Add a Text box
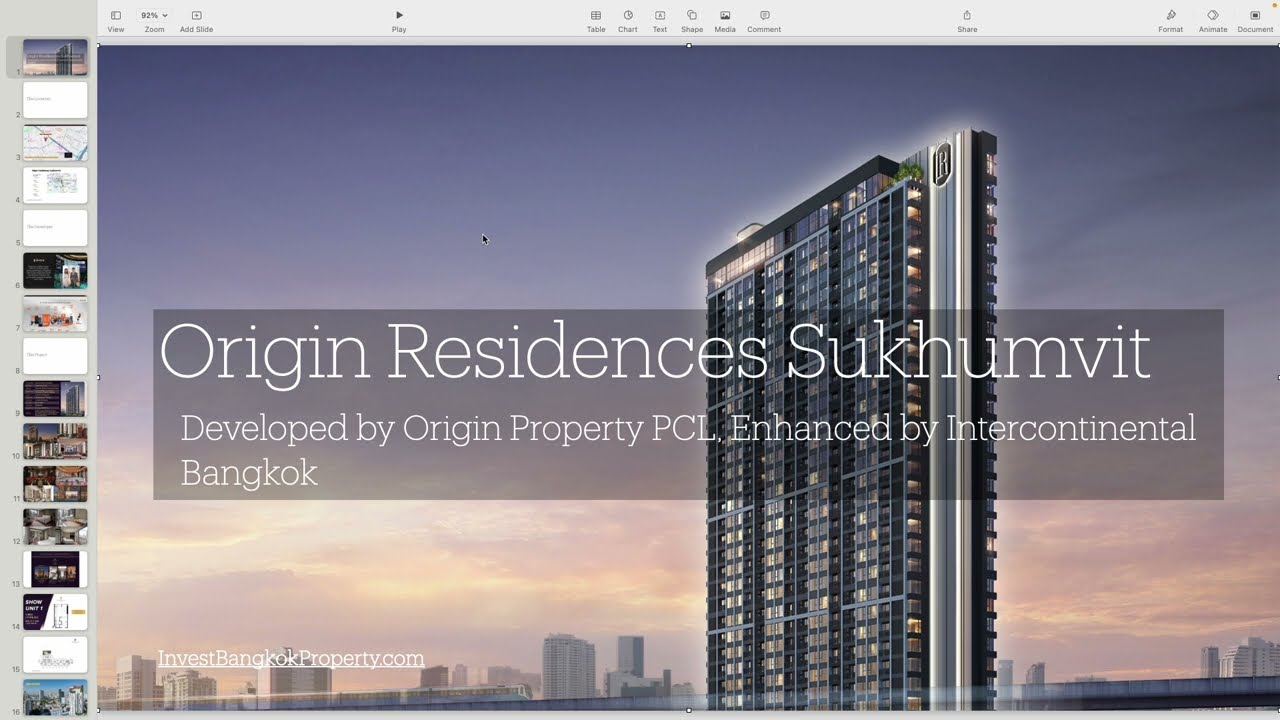1280x720 pixels. (660, 21)
